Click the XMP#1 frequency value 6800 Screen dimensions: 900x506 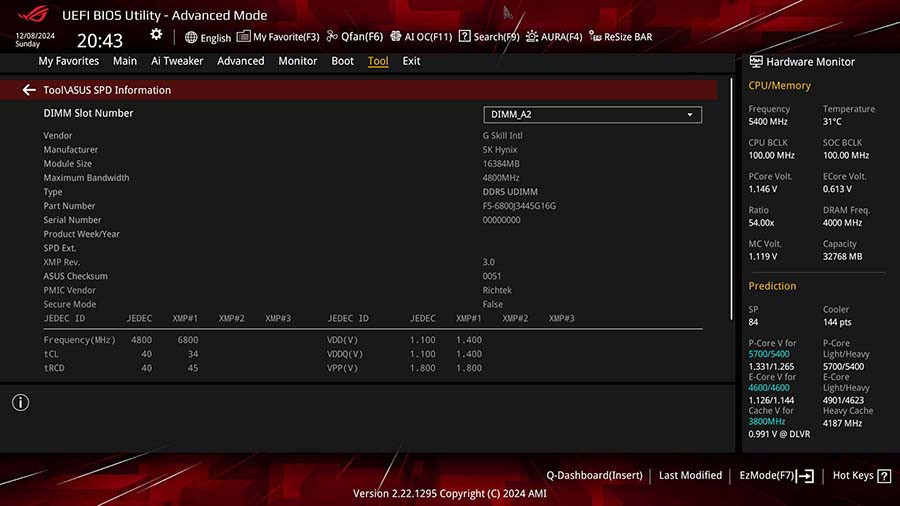[188, 340]
